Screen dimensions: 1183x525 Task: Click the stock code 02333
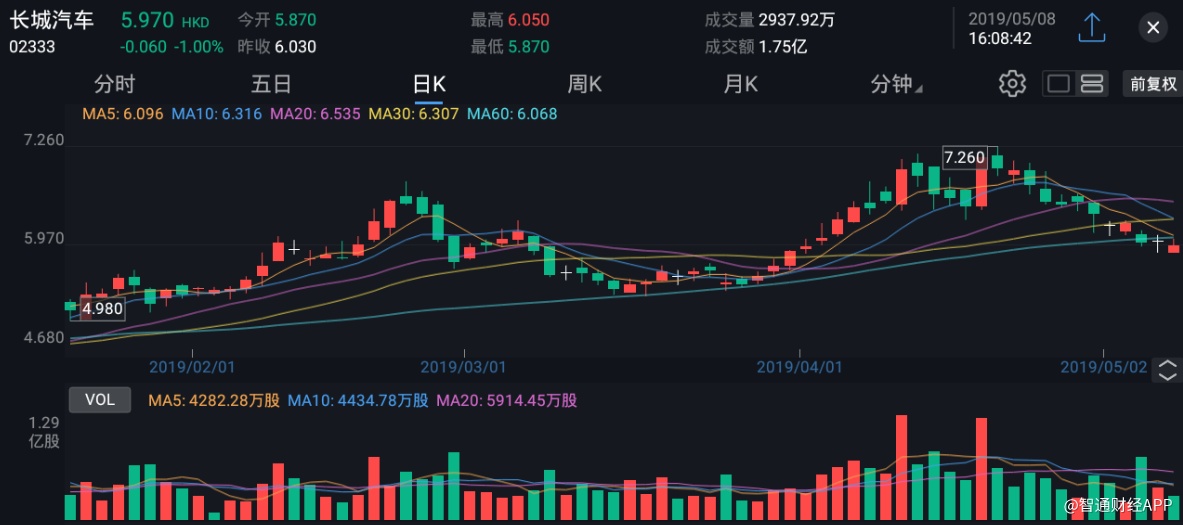click(x=32, y=48)
